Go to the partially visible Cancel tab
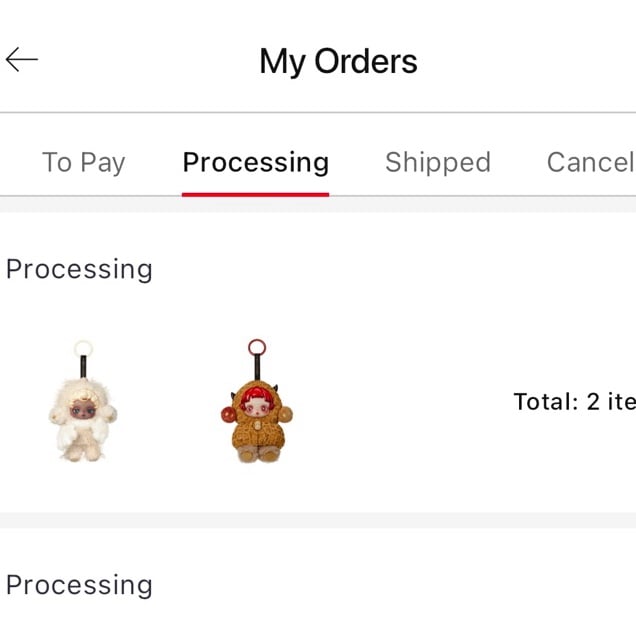Screen dimensions: 636x636 click(x=590, y=162)
